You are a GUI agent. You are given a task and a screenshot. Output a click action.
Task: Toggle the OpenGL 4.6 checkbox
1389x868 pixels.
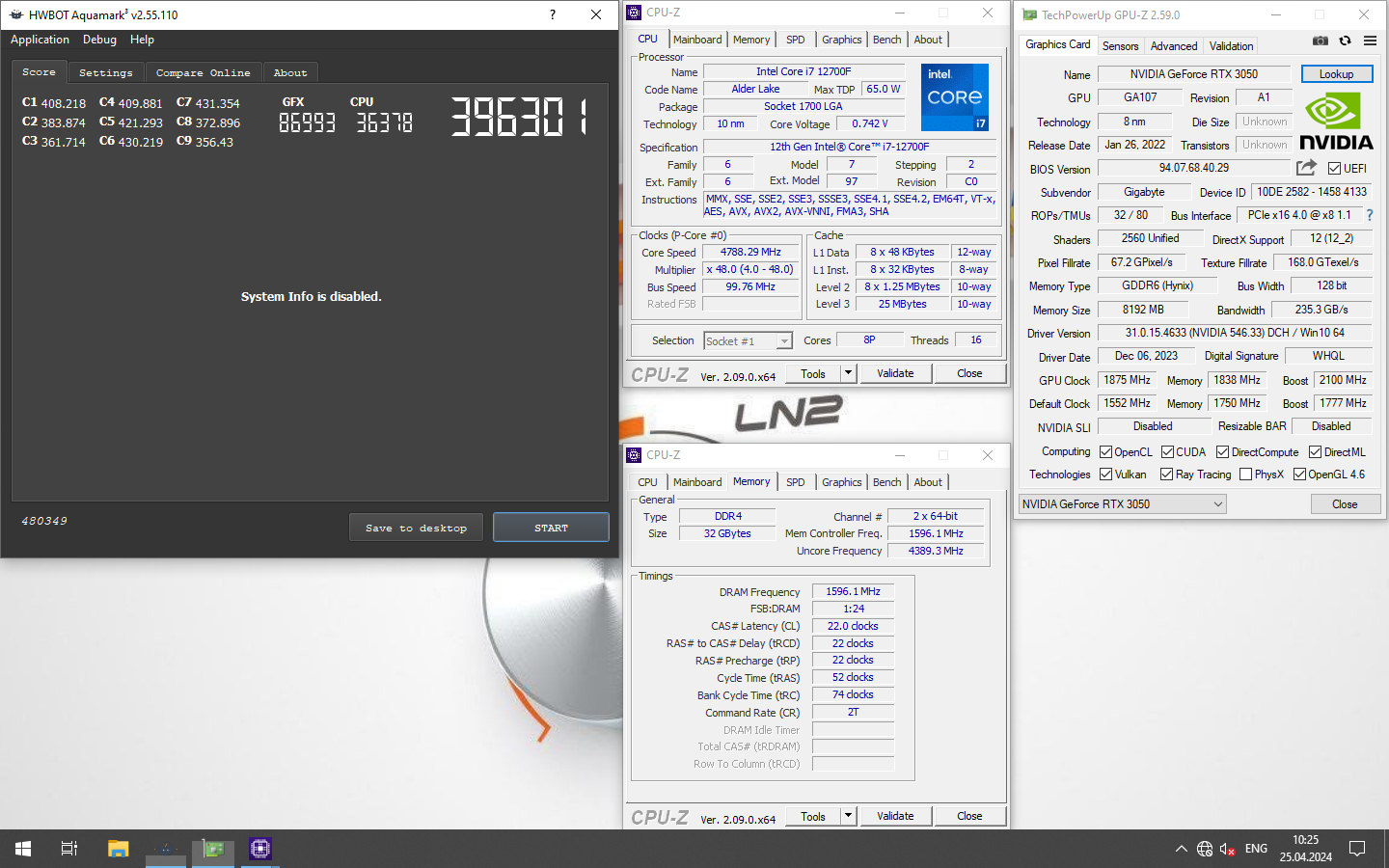[1299, 474]
